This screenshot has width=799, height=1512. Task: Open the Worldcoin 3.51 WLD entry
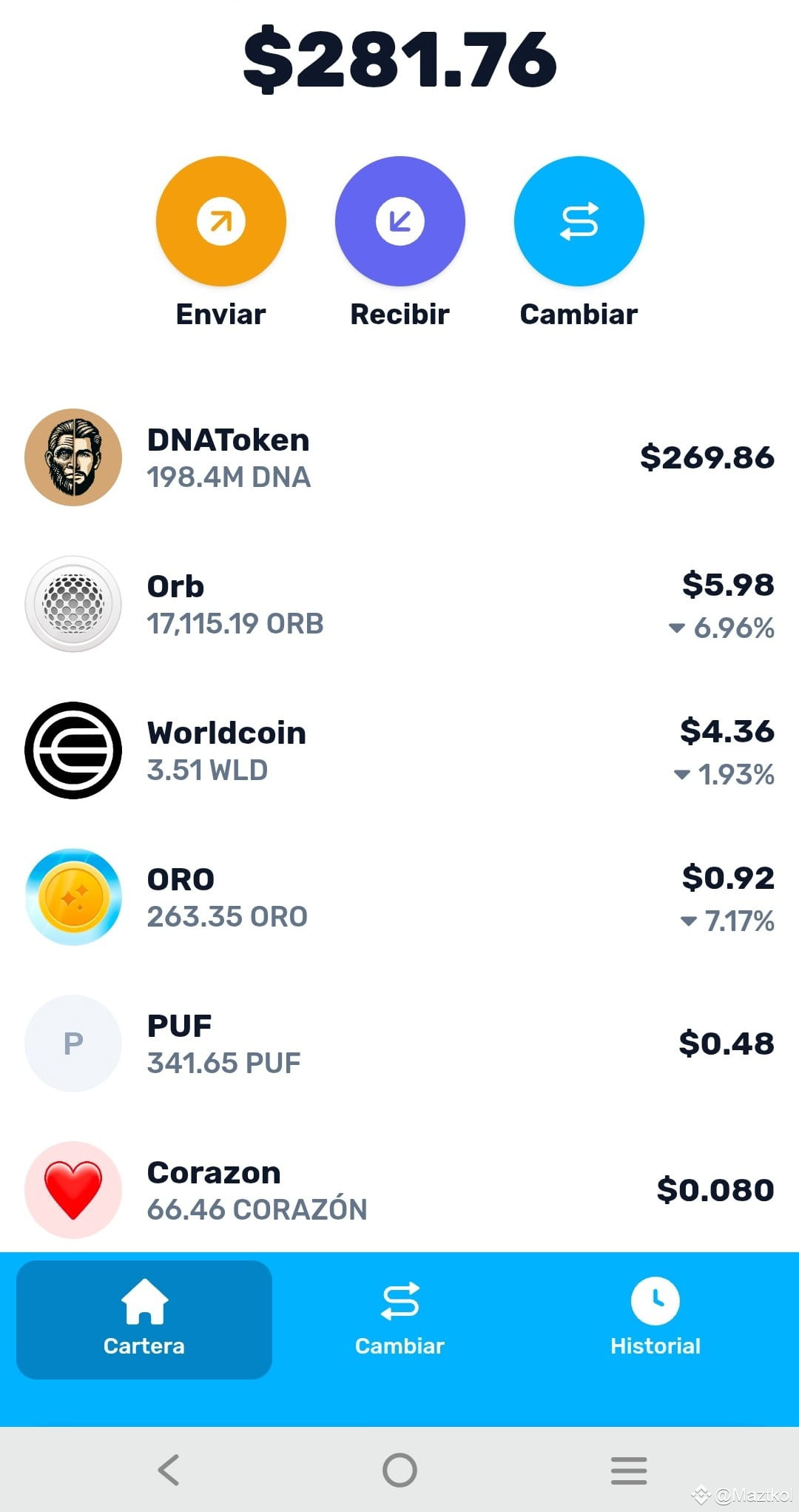(399, 750)
